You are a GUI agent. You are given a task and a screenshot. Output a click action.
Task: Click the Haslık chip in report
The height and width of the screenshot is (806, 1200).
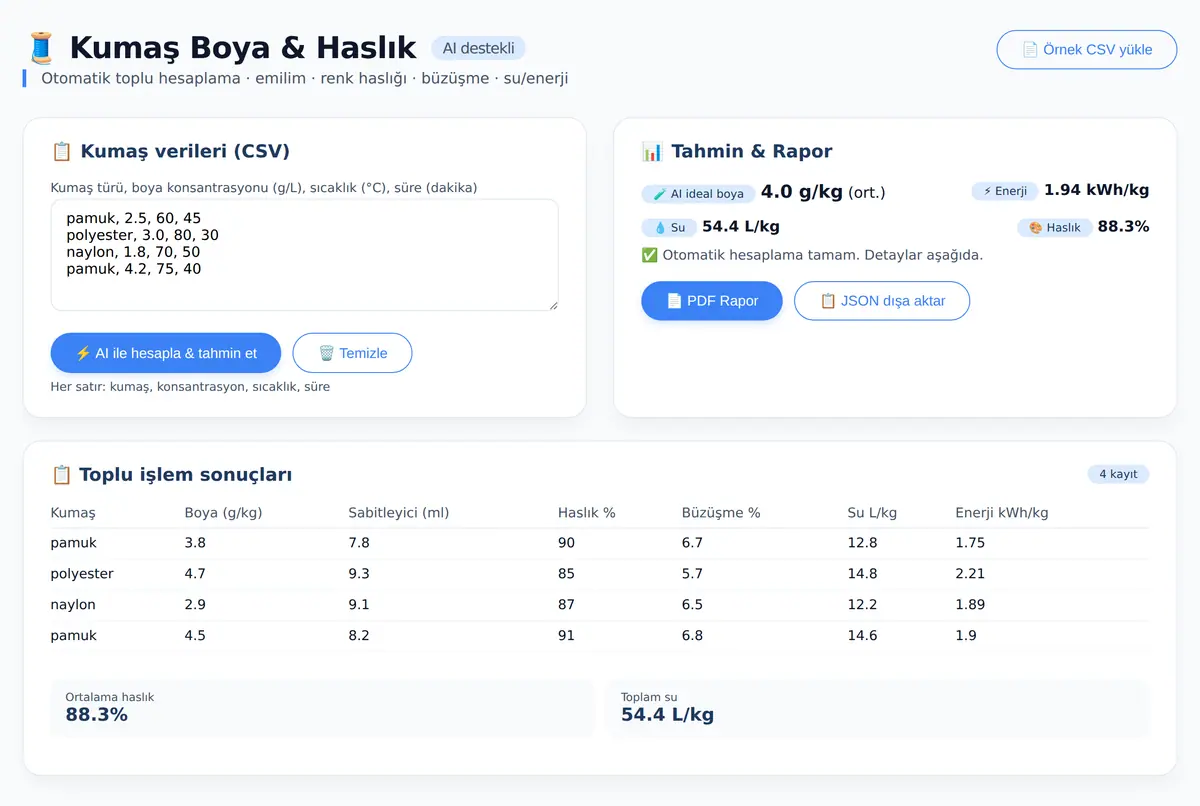(x=1055, y=227)
